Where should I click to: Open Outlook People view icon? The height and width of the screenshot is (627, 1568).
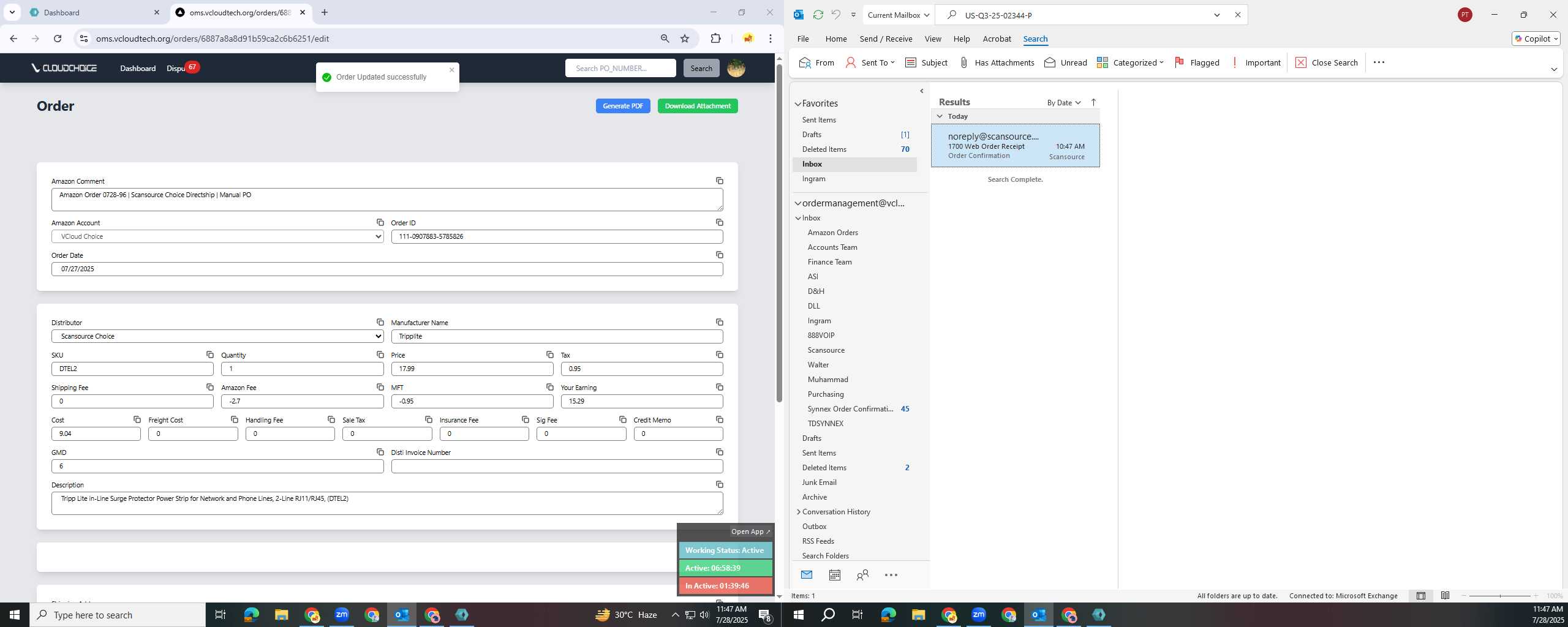[x=862, y=575]
